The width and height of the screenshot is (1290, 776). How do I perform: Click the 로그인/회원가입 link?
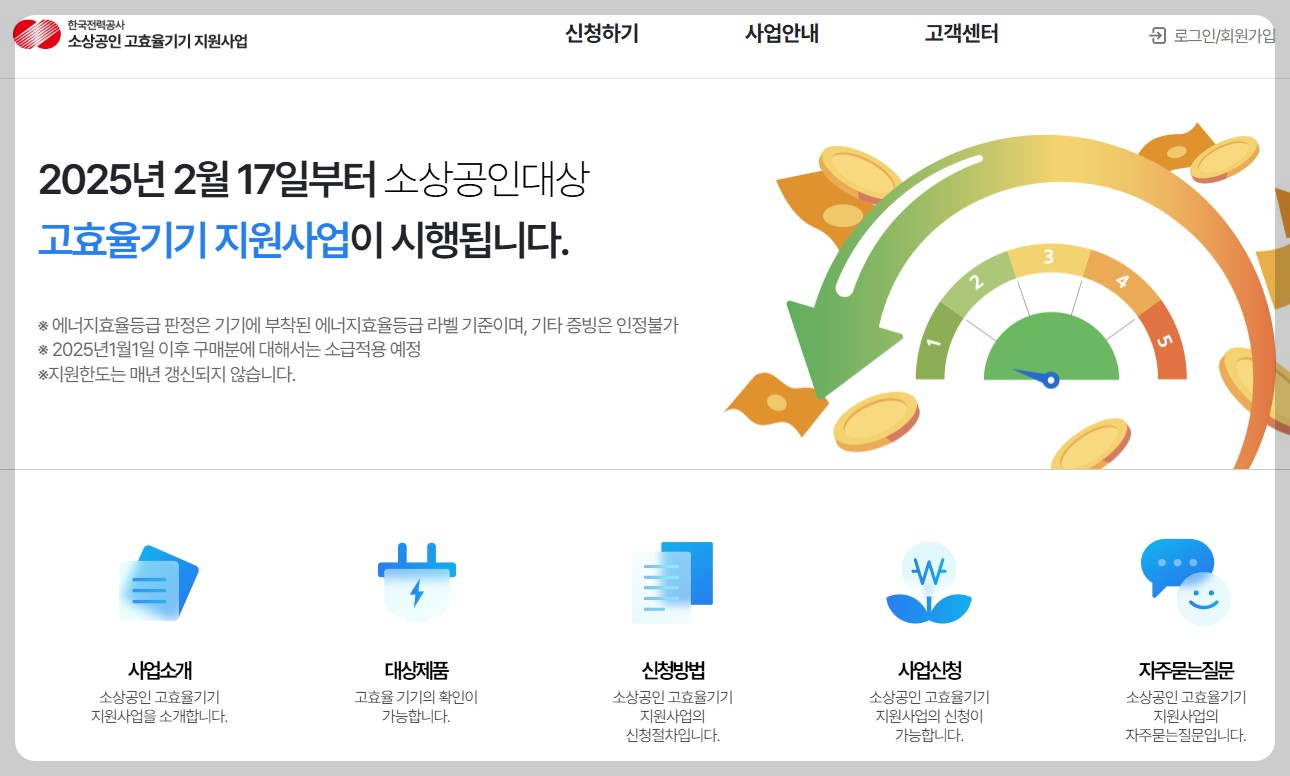coord(1225,35)
